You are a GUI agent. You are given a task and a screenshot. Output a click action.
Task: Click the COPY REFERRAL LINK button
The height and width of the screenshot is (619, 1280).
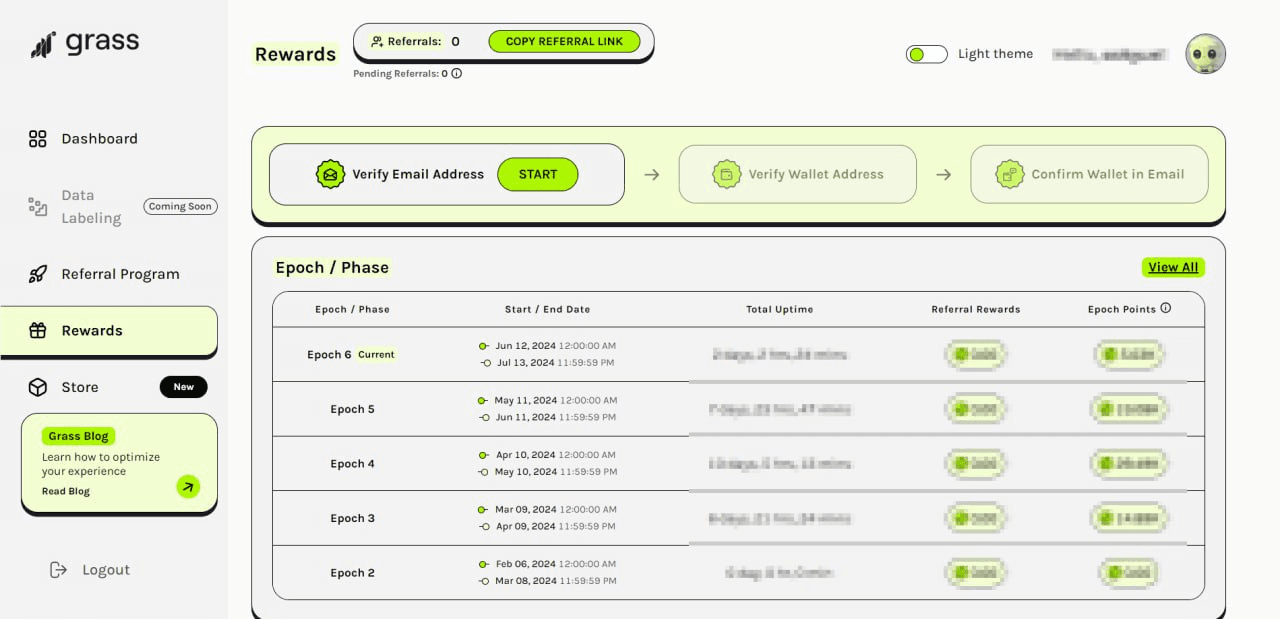564,42
